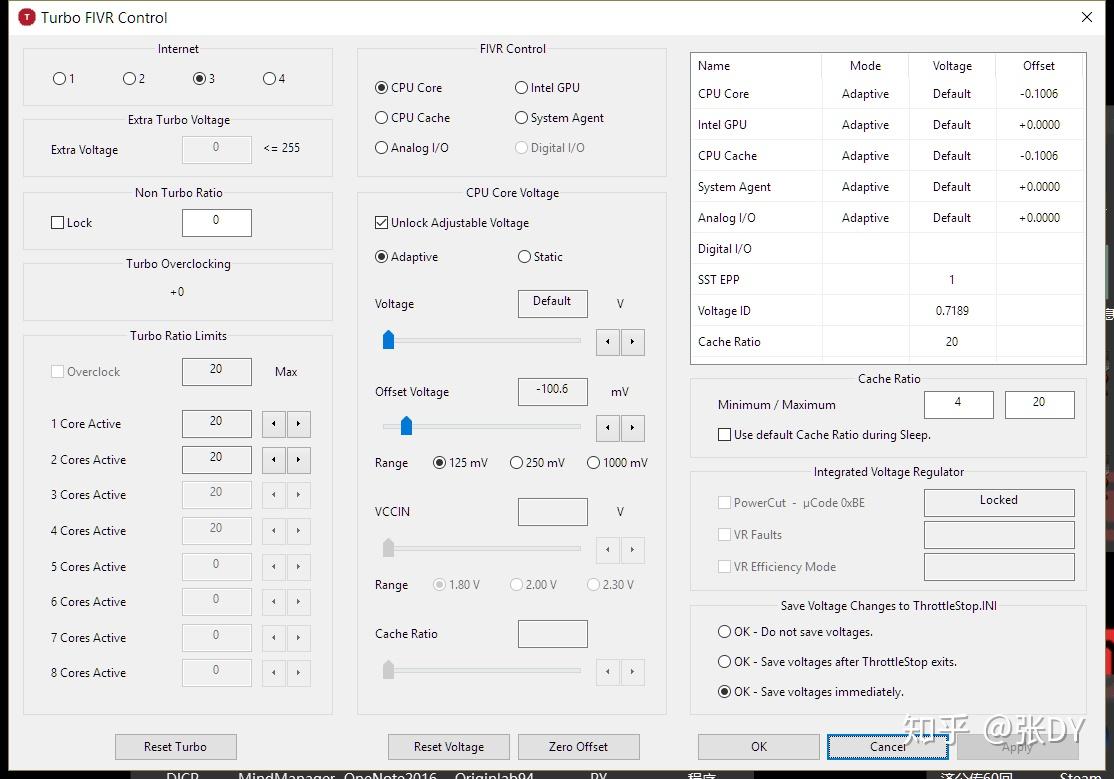This screenshot has width=1114, height=779.
Task: Uncheck Unlock Adjustable Voltage
Action: [382, 223]
